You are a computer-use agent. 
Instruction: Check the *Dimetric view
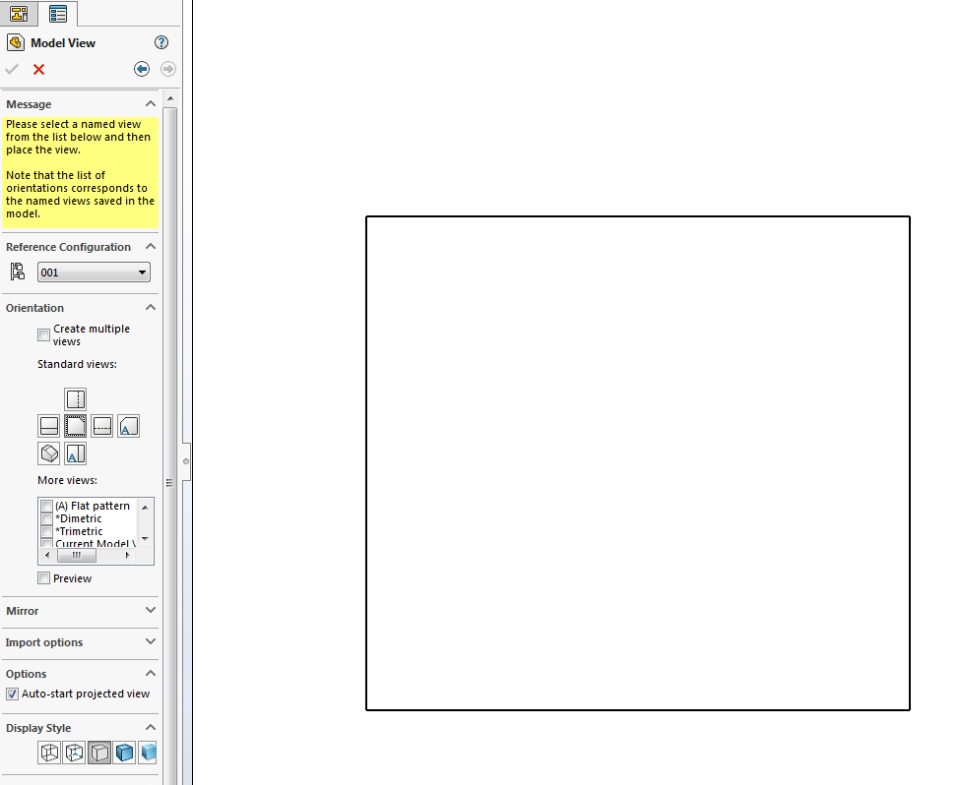[x=47, y=519]
